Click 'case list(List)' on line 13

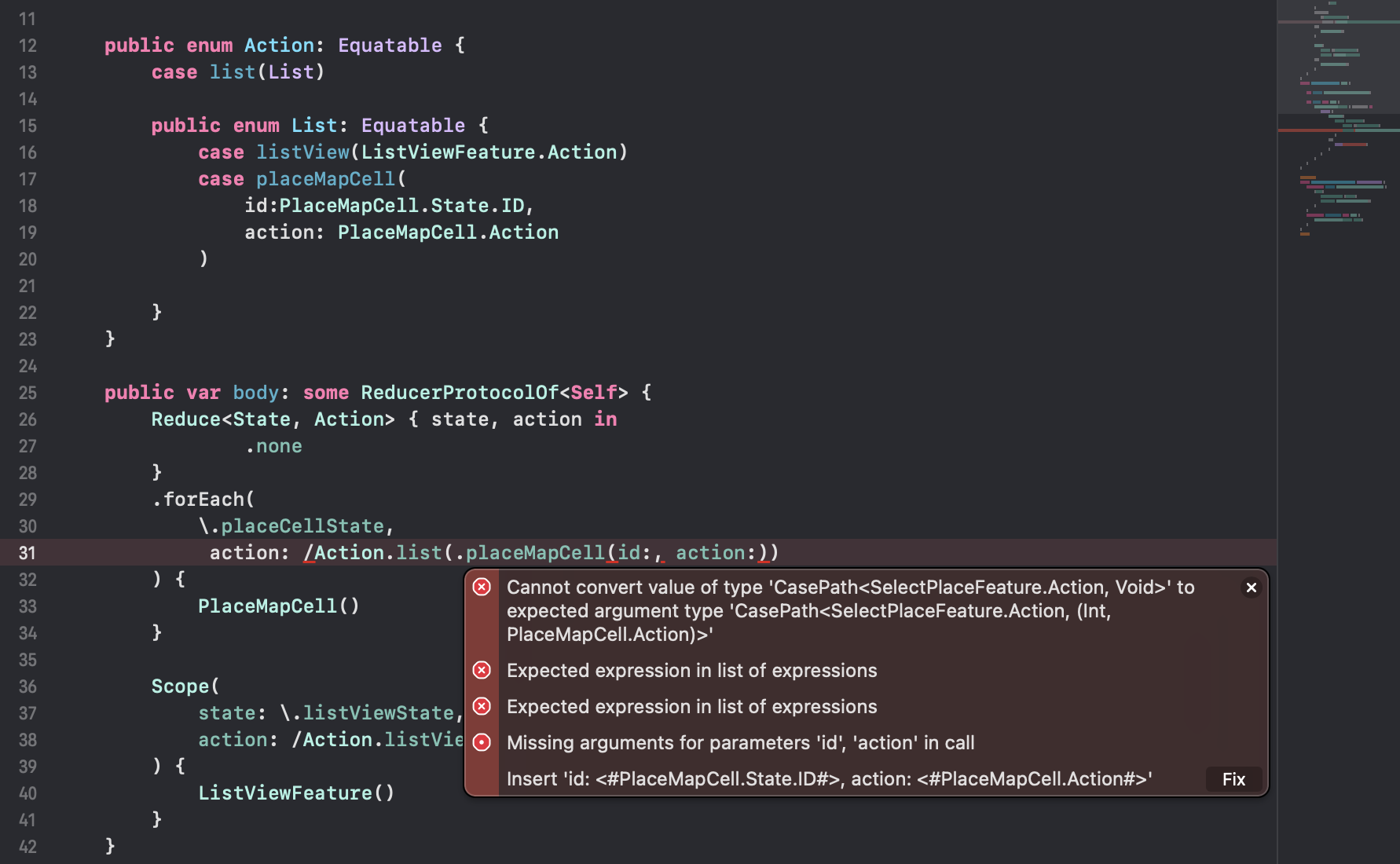pos(238,72)
